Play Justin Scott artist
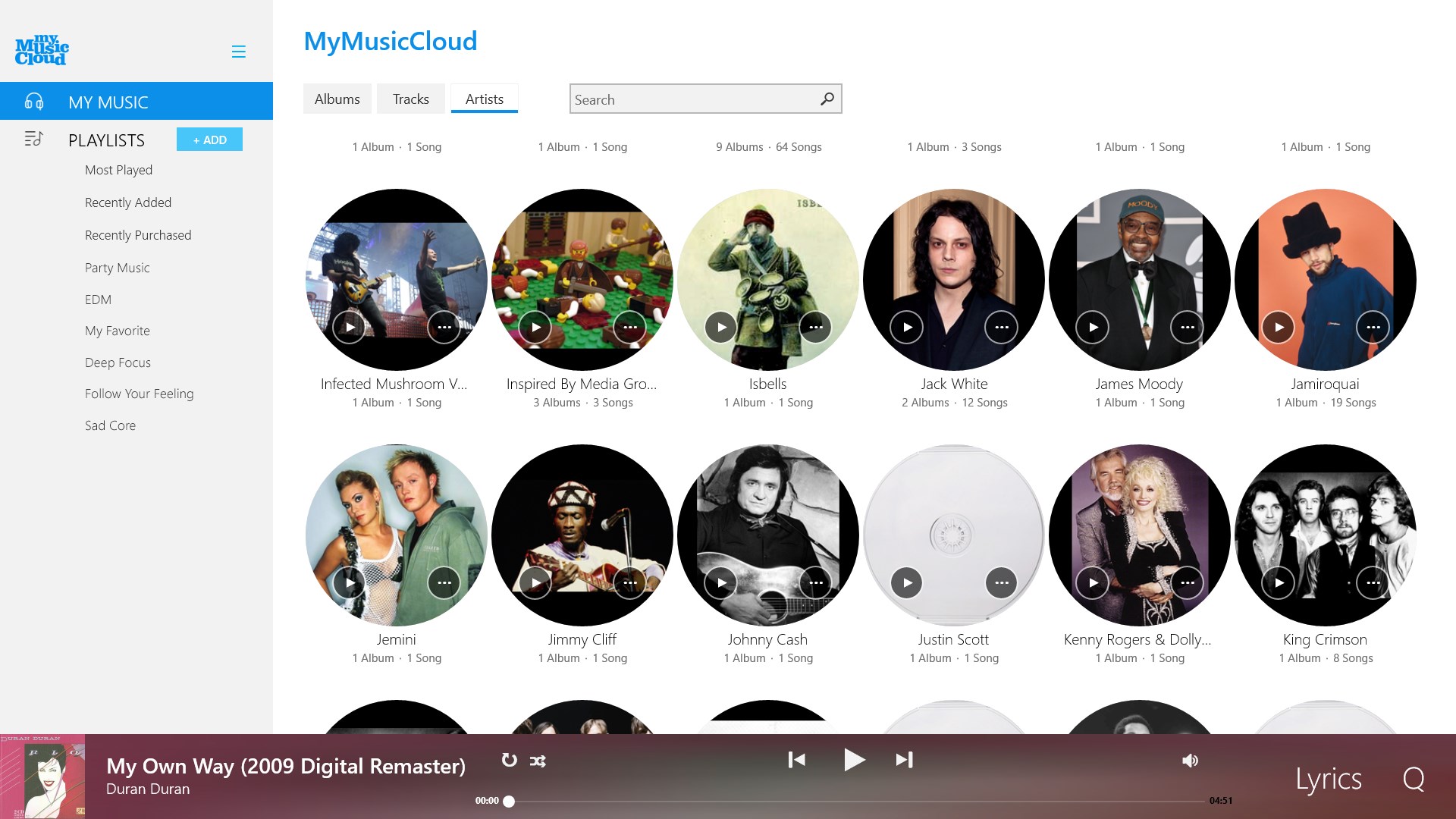Screen dimensions: 1456x819 [907, 582]
